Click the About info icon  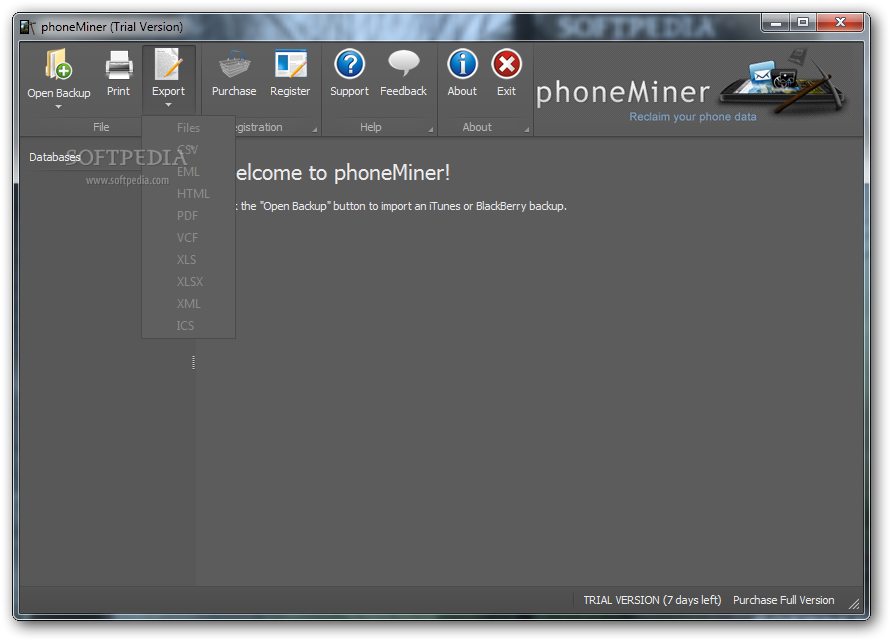(462, 64)
